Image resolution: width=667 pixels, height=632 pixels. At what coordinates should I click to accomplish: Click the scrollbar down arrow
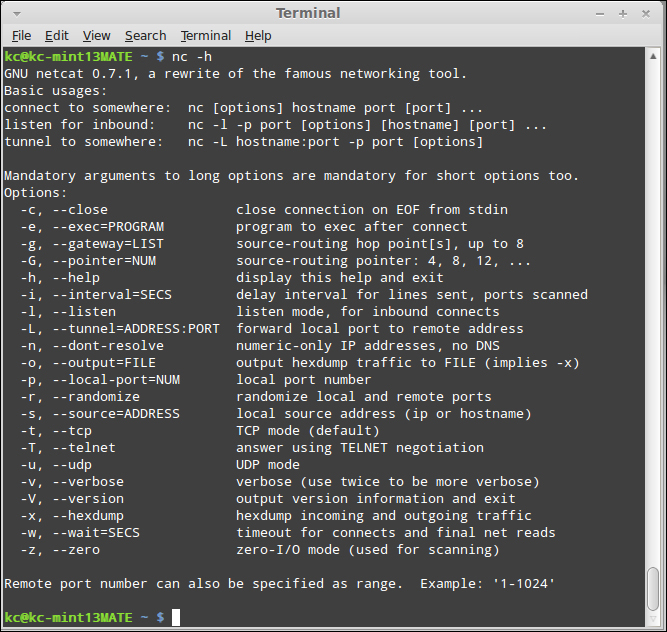(x=653, y=619)
